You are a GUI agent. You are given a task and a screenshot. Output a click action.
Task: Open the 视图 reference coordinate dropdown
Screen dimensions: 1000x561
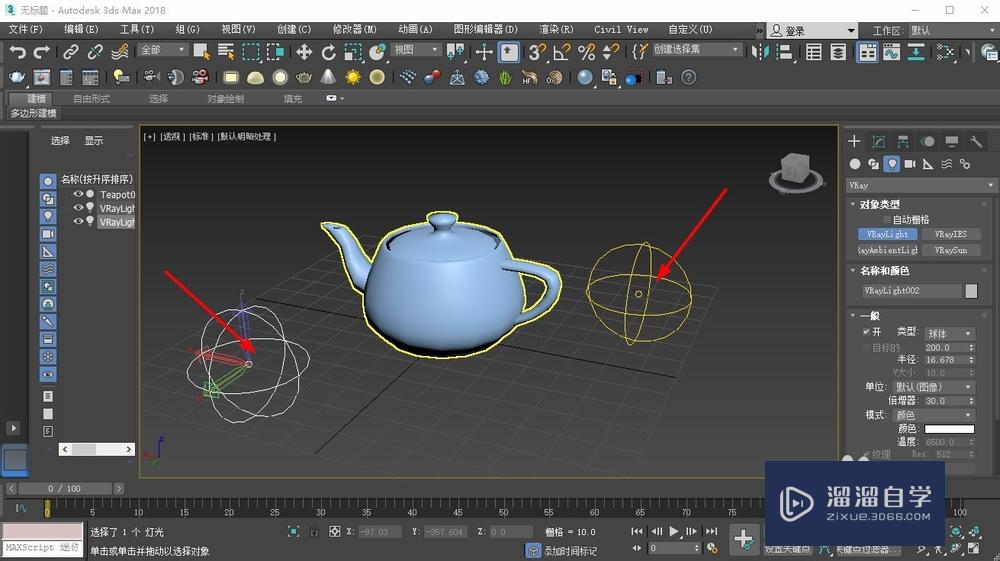[416, 50]
